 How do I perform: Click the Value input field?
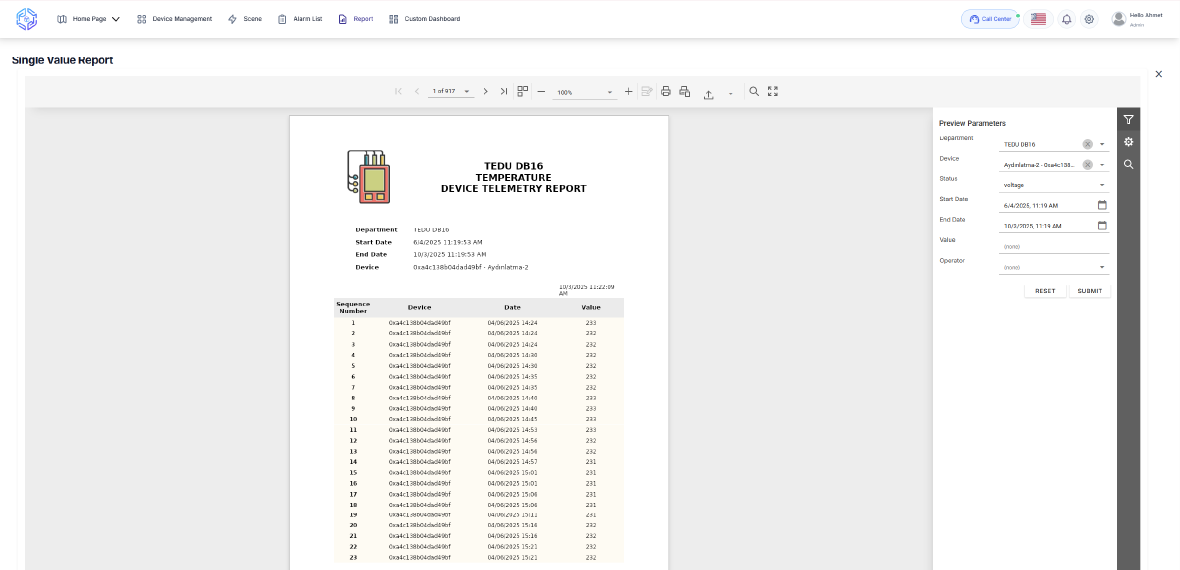[x=1054, y=246]
